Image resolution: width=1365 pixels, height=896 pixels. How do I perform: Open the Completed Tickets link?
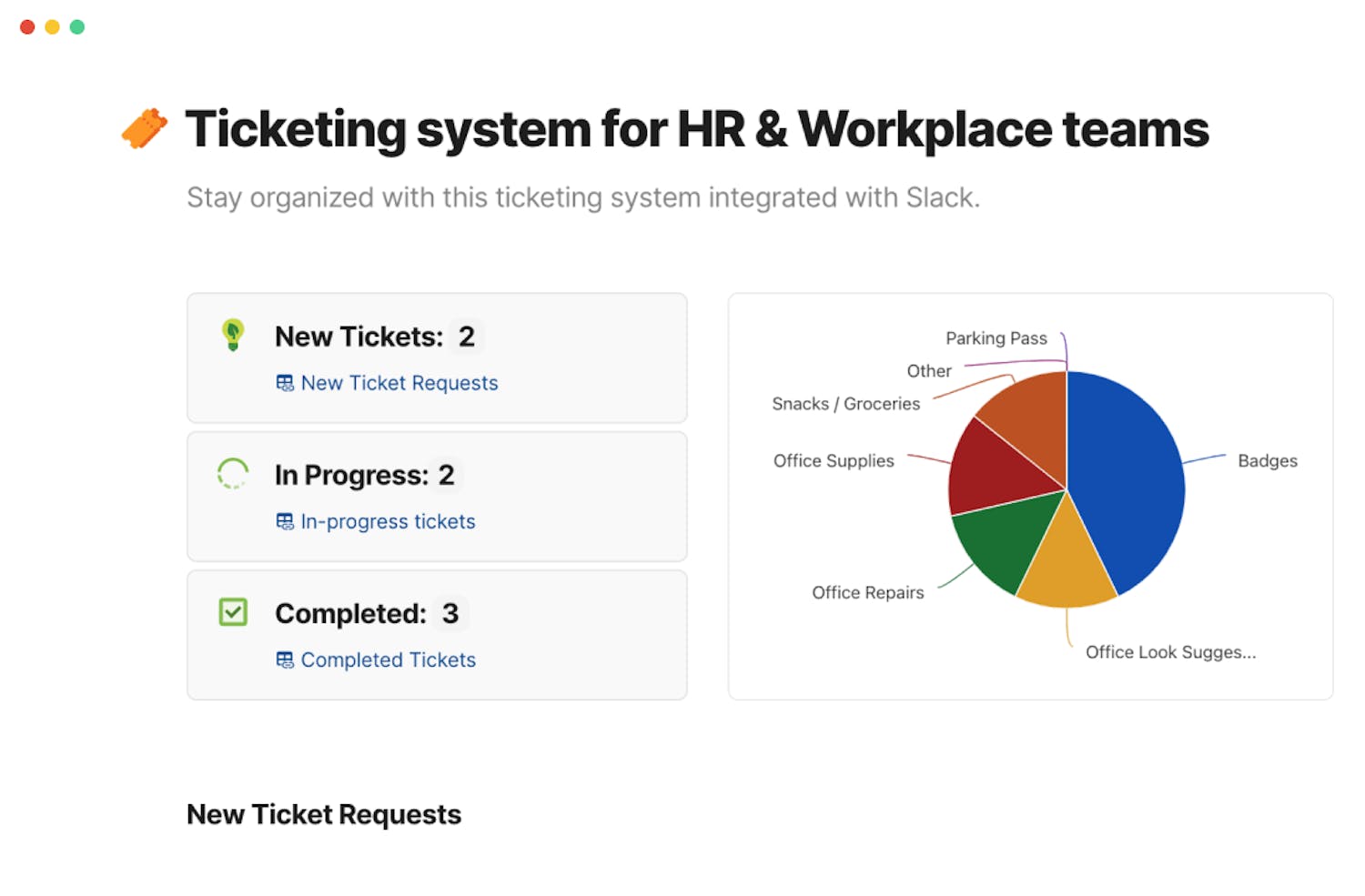pyautogui.click(x=388, y=659)
